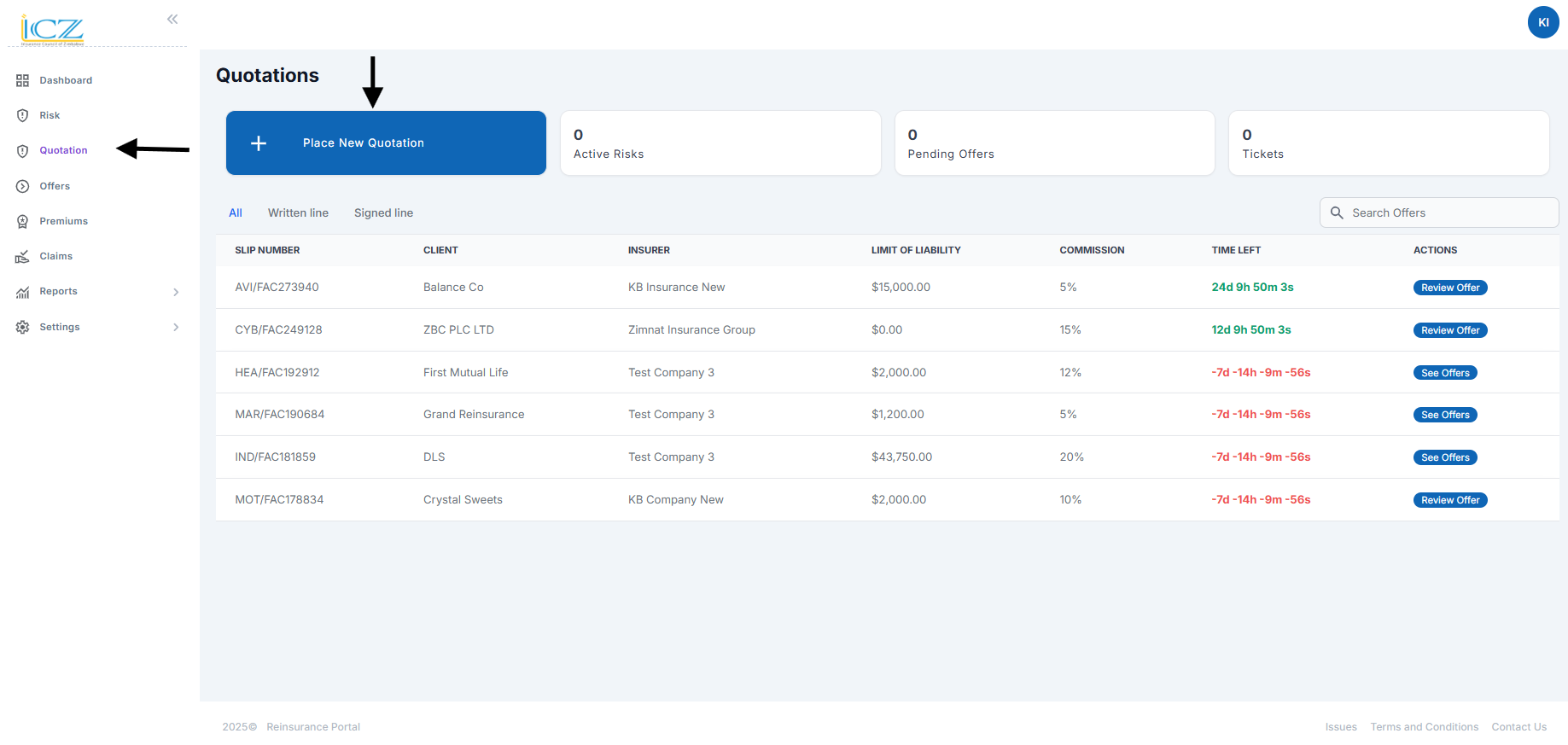
Task: Switch to the Written line tab
Action: tap(298, 213)
